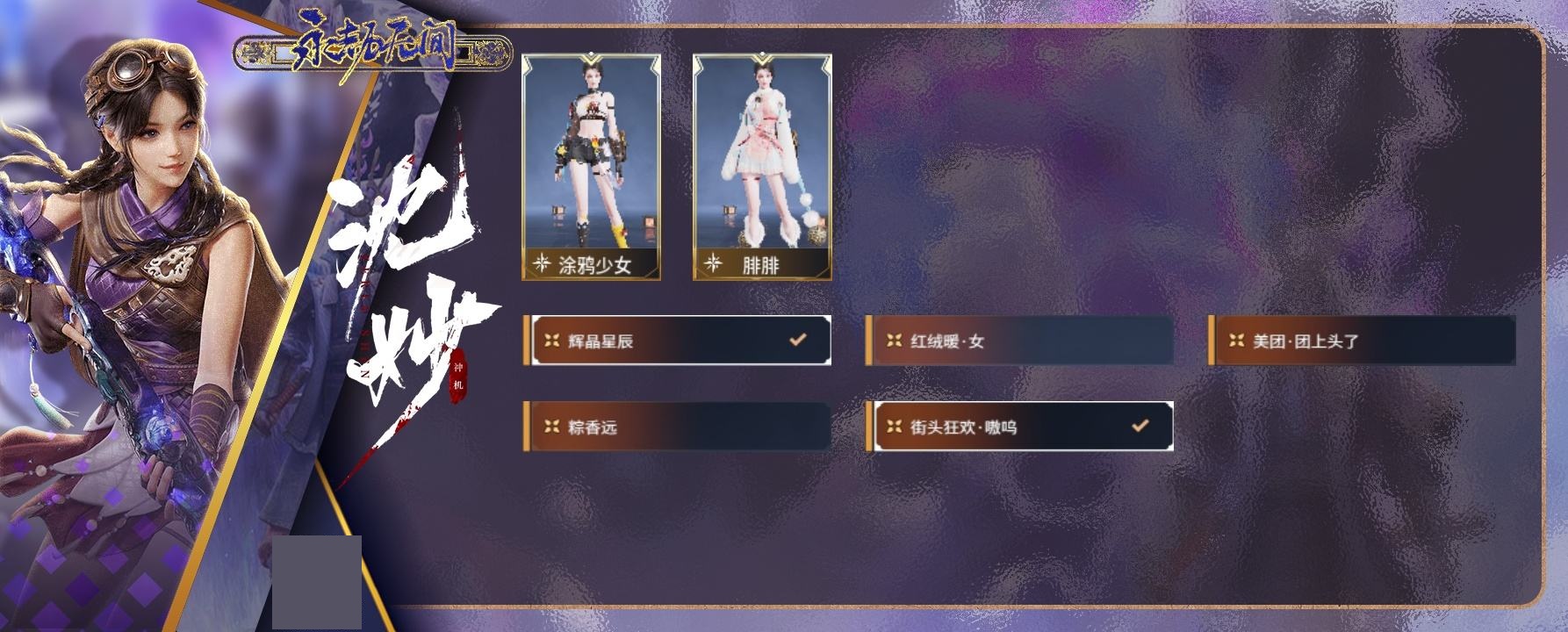
Task: Select the 红绒暖·女 item row
Action: (1019, 341)
